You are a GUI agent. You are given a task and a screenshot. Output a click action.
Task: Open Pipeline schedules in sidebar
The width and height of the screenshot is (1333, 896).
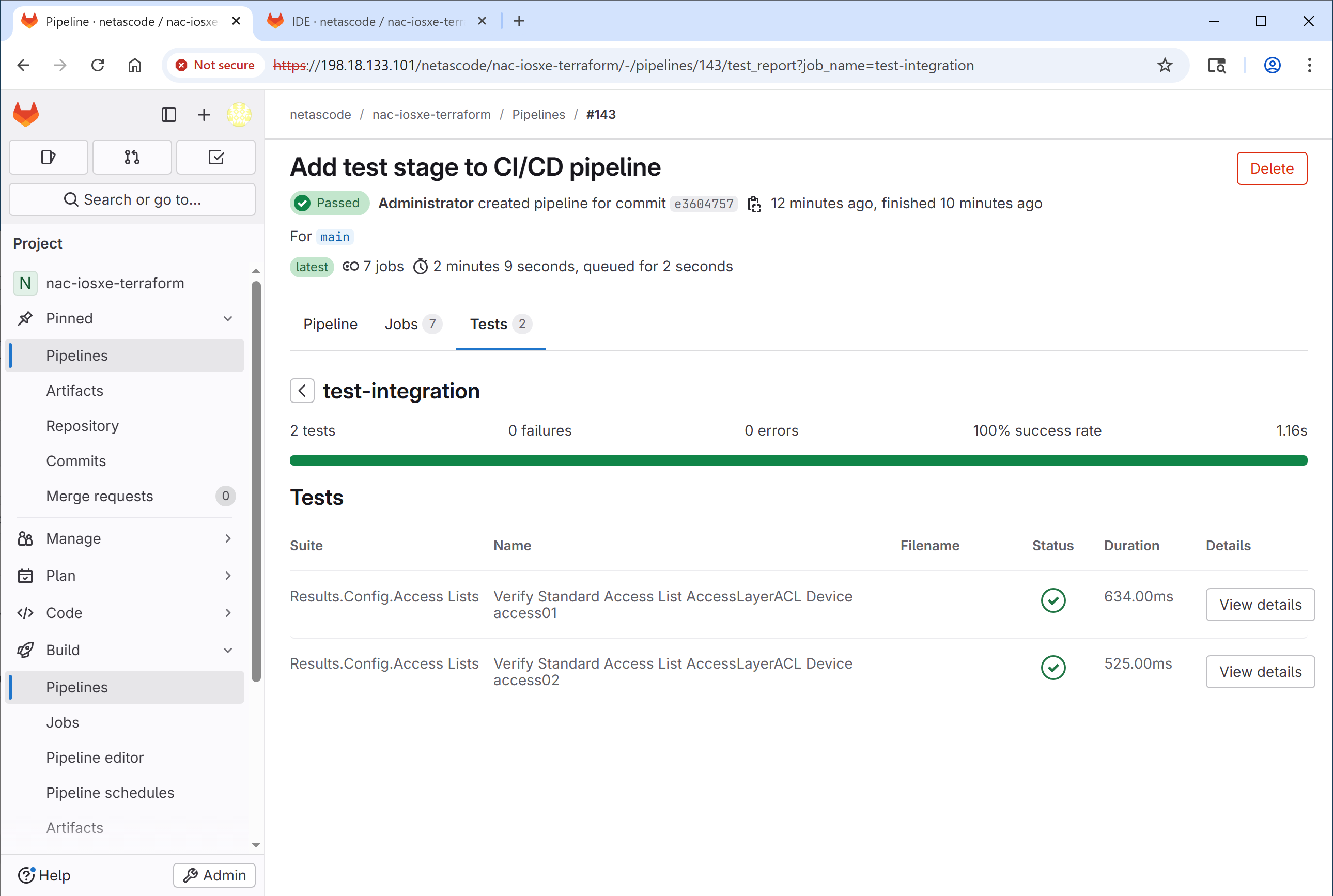click(125, 793)
